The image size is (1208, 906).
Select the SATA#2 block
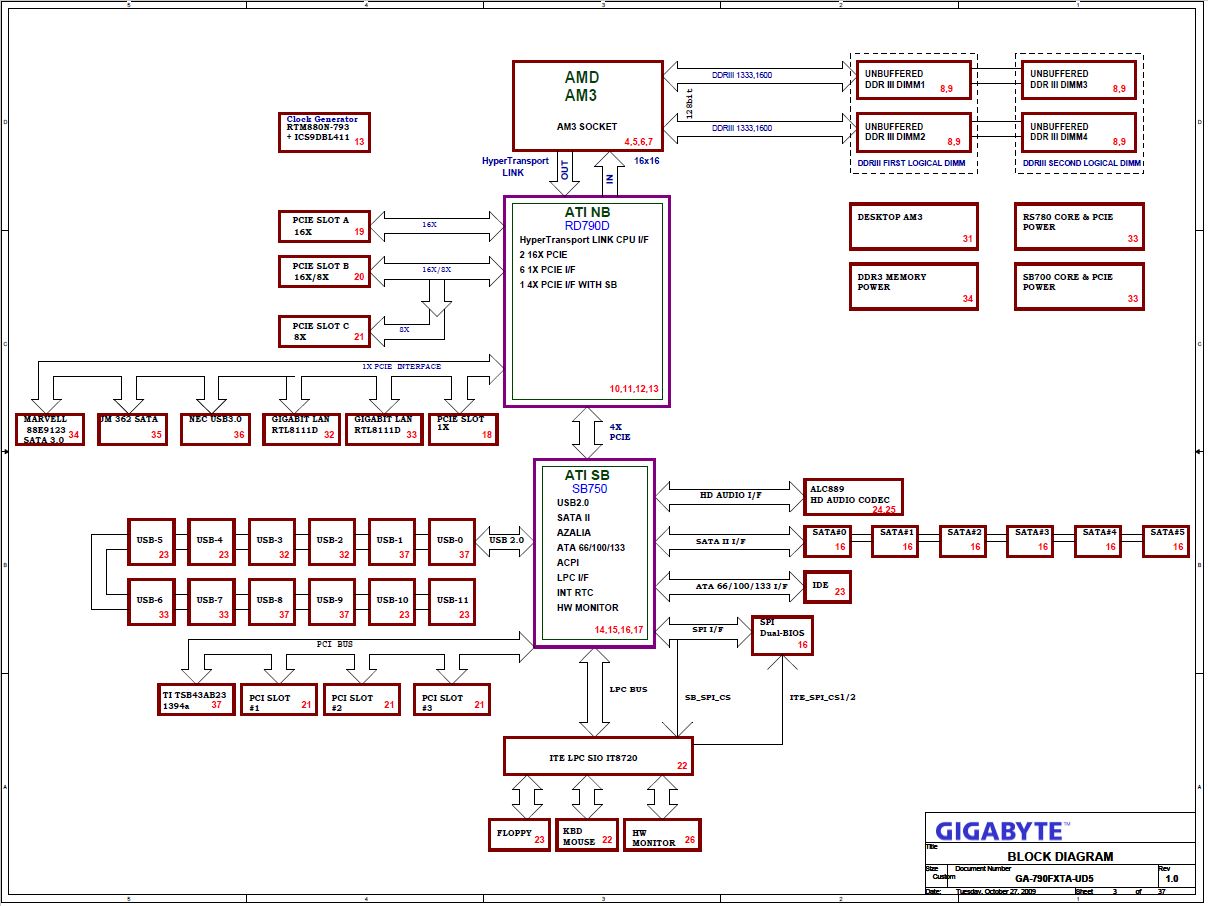964,541
